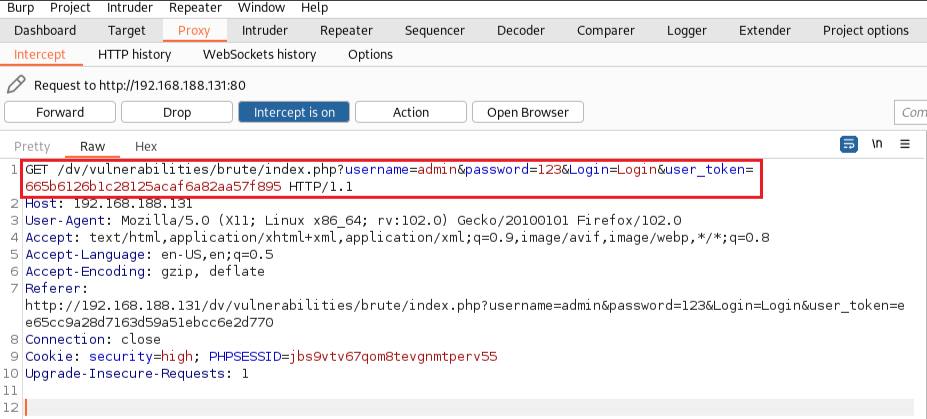Open the editor hamburger options menu
The height and width of the screenshot is (419, 927).
click(x=905, y=144)
